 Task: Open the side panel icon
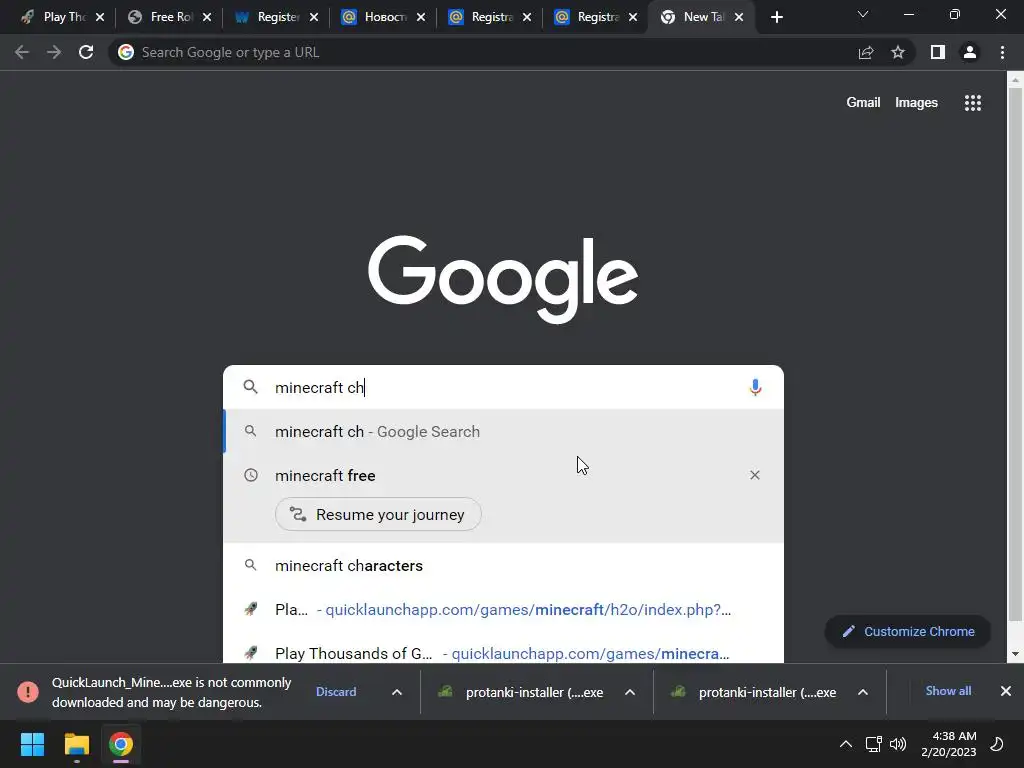[938, 52]
